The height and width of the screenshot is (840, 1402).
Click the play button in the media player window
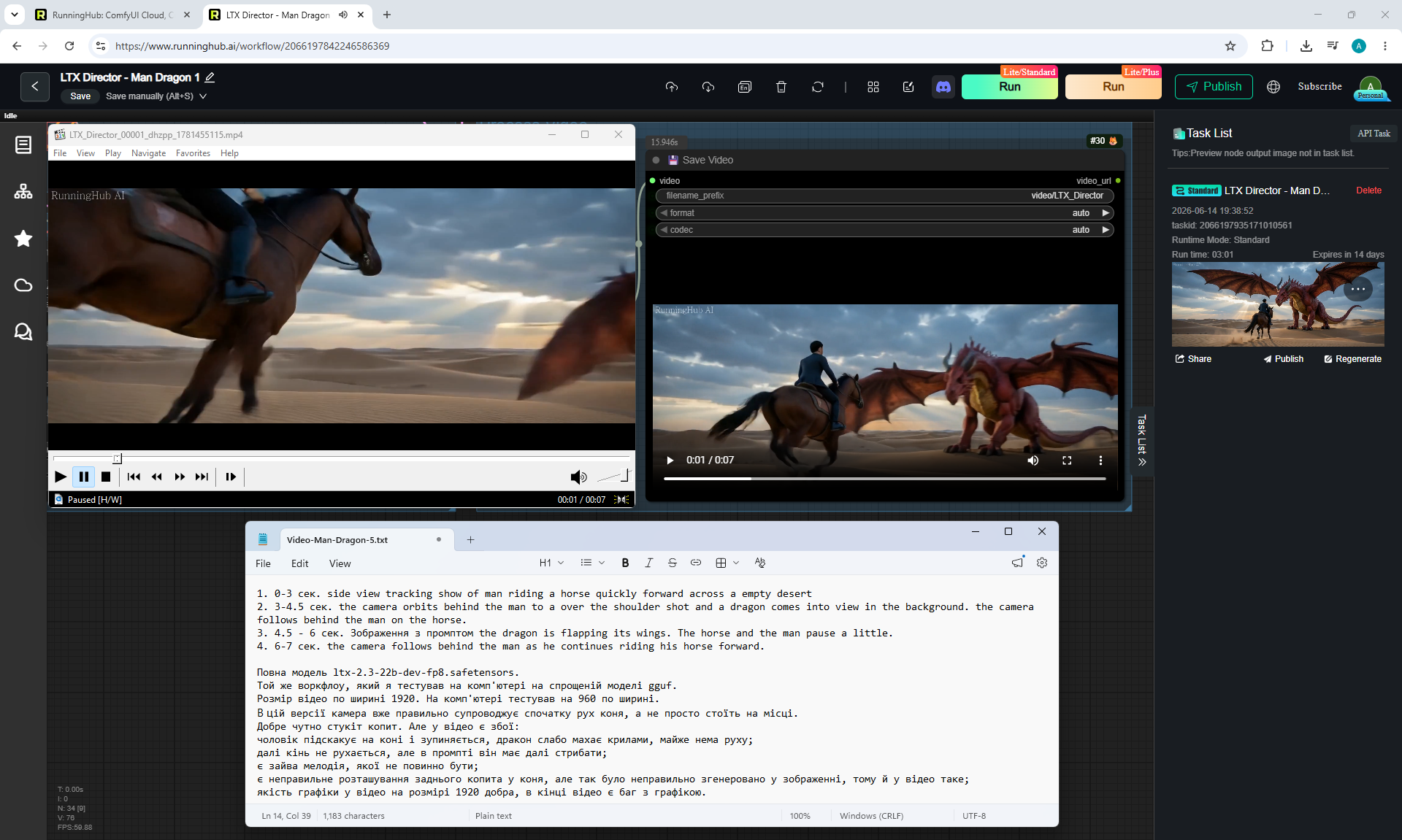pos(61,477)
